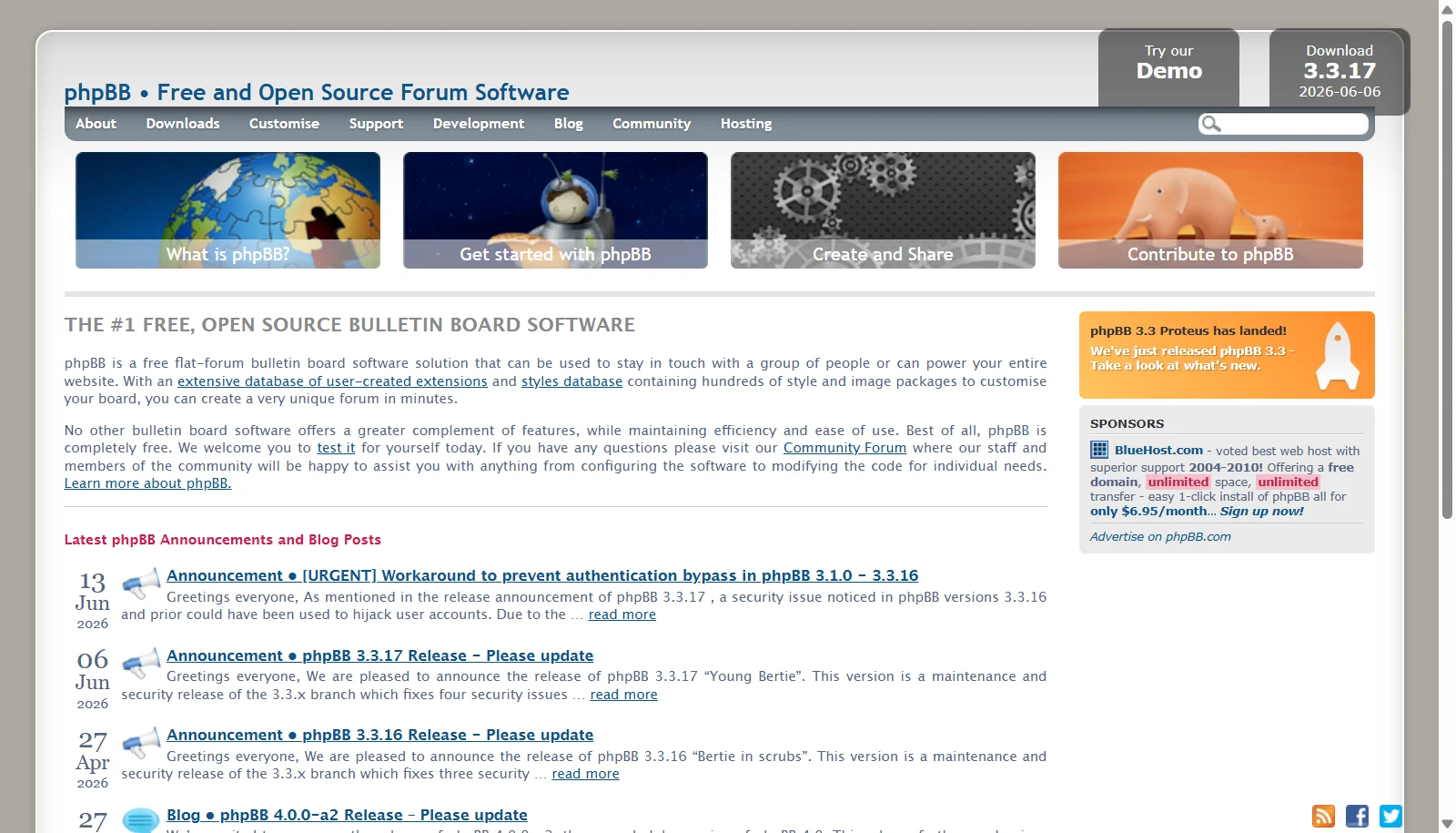This screenshot has height=833, width=1456.
Task: Go to the Blog menu item
Action: click(569, 124)
